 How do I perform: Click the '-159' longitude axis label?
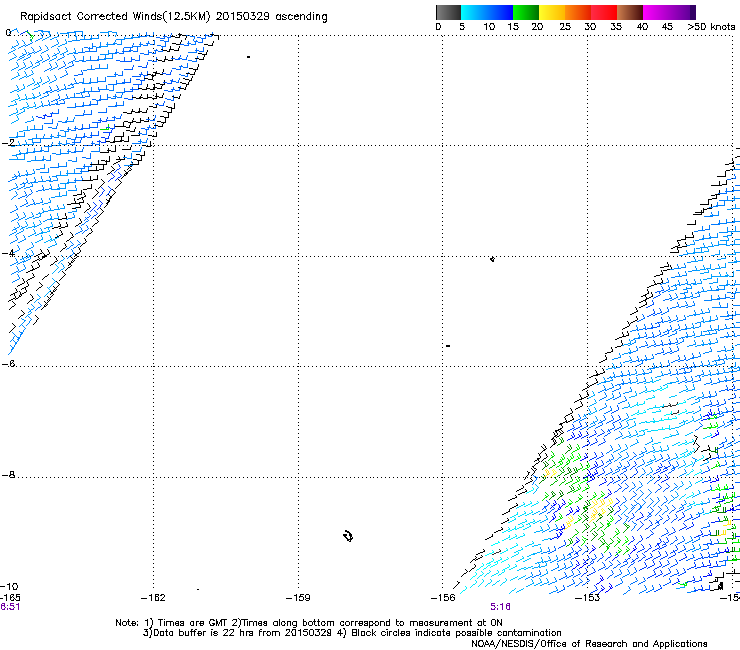click(298, 598)
